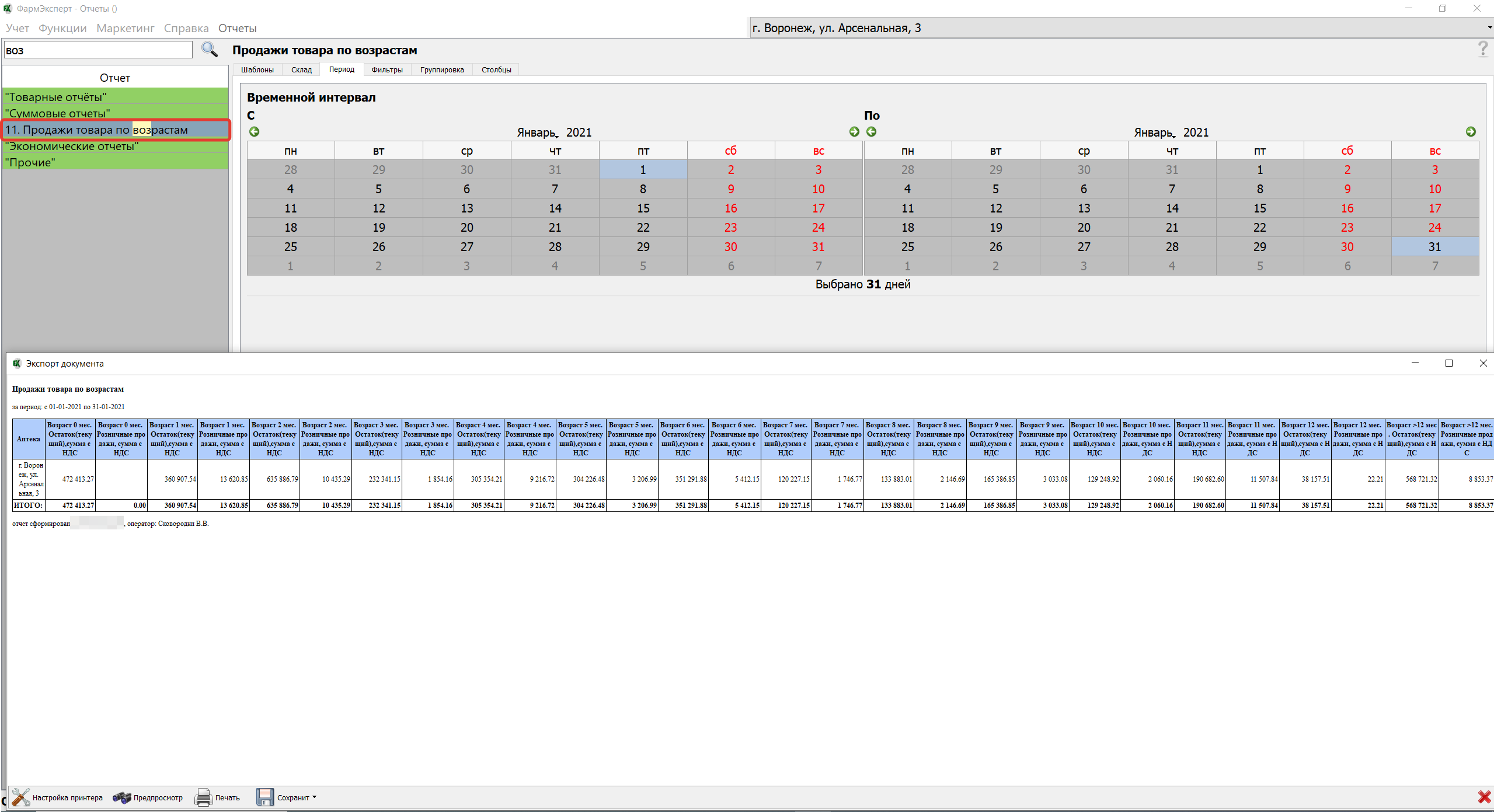Go to next month in end calendar

pyautogui.click(x=1470, y=132)
